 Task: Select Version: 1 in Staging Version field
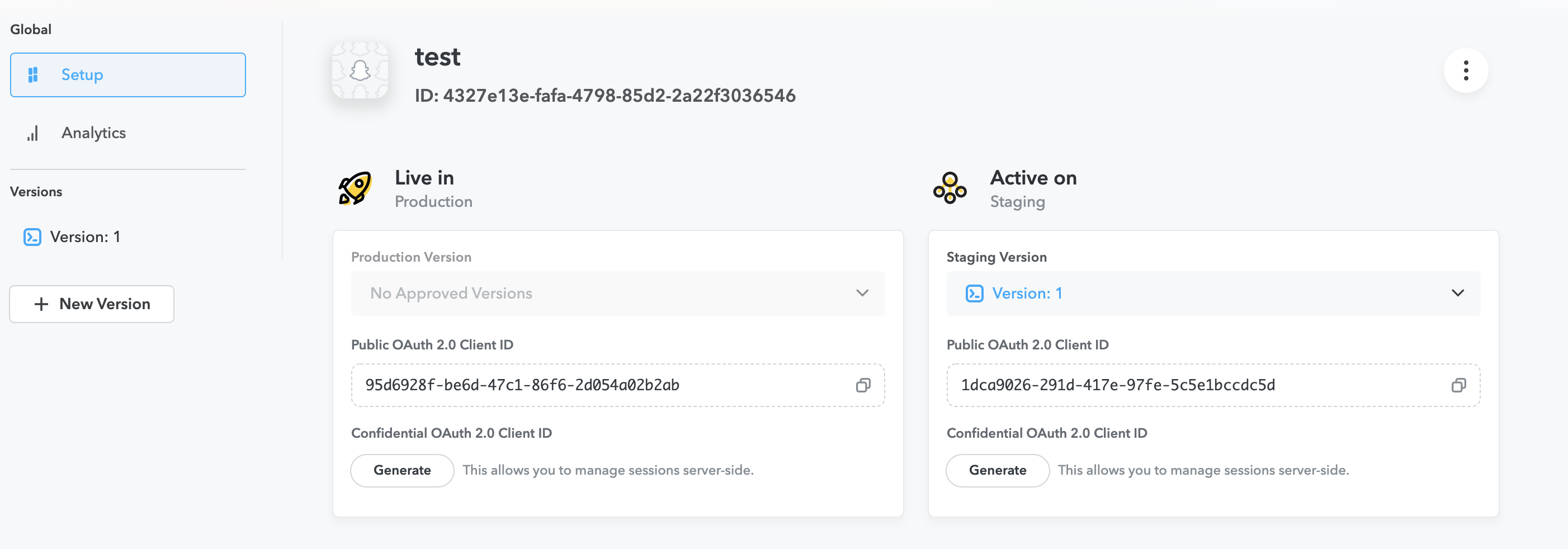pyautogui.click(x=1027, y=294)
